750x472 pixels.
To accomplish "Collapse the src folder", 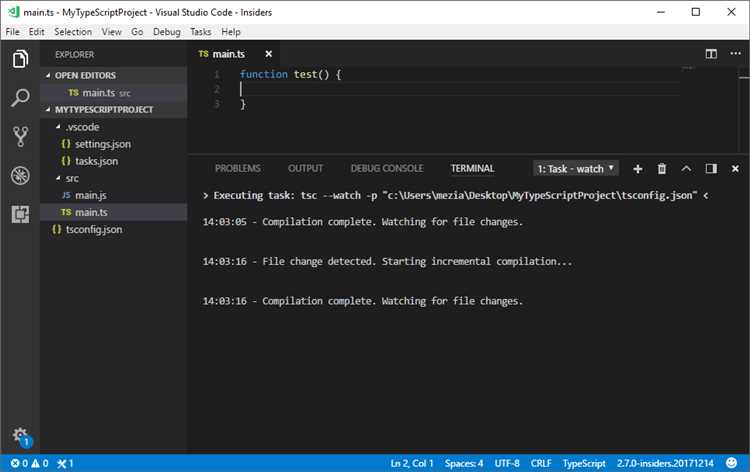I will pyautogui.click(x=67, y=178).
